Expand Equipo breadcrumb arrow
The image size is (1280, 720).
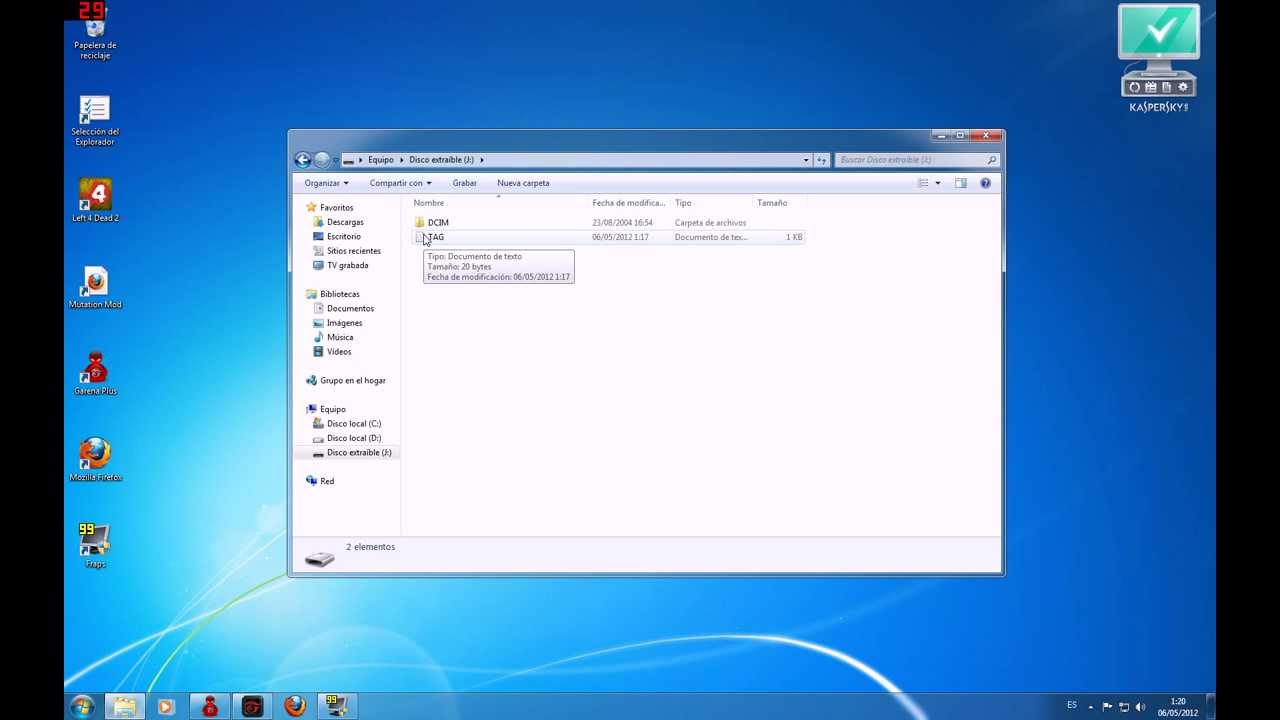click(x=401, y=160)
